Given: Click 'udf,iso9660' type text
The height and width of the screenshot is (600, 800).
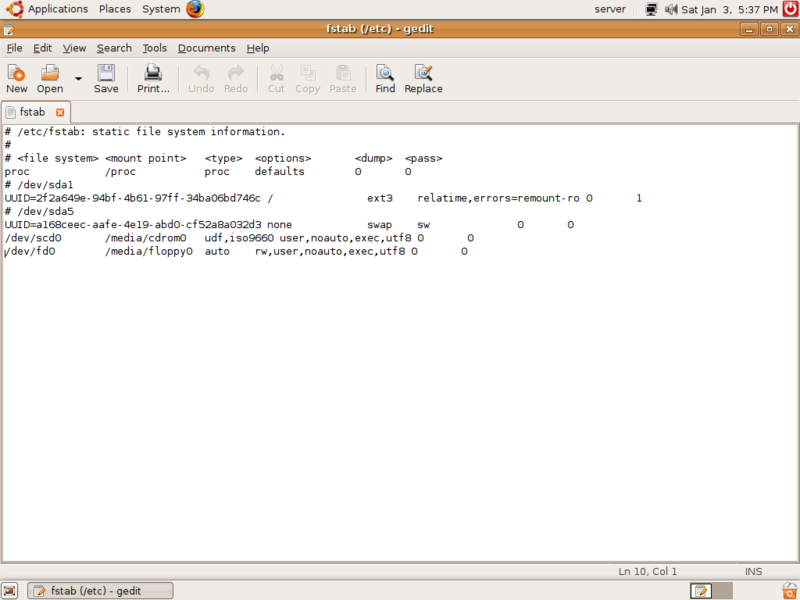Looking at the screenshot, I should pyautogui.click(x=239, y=238).
